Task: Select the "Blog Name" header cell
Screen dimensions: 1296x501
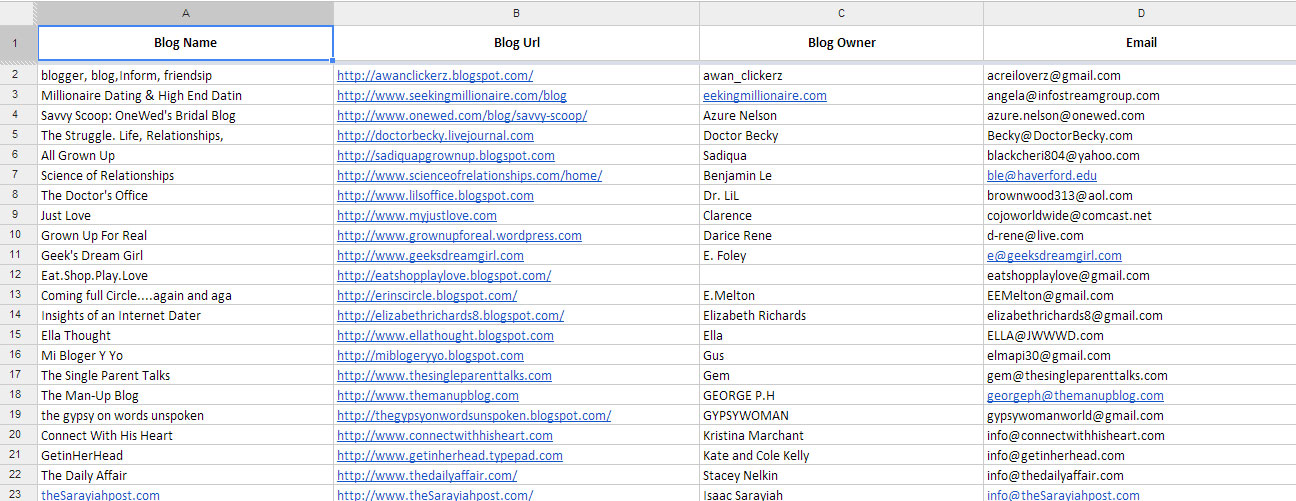Action: coord(185,43)
